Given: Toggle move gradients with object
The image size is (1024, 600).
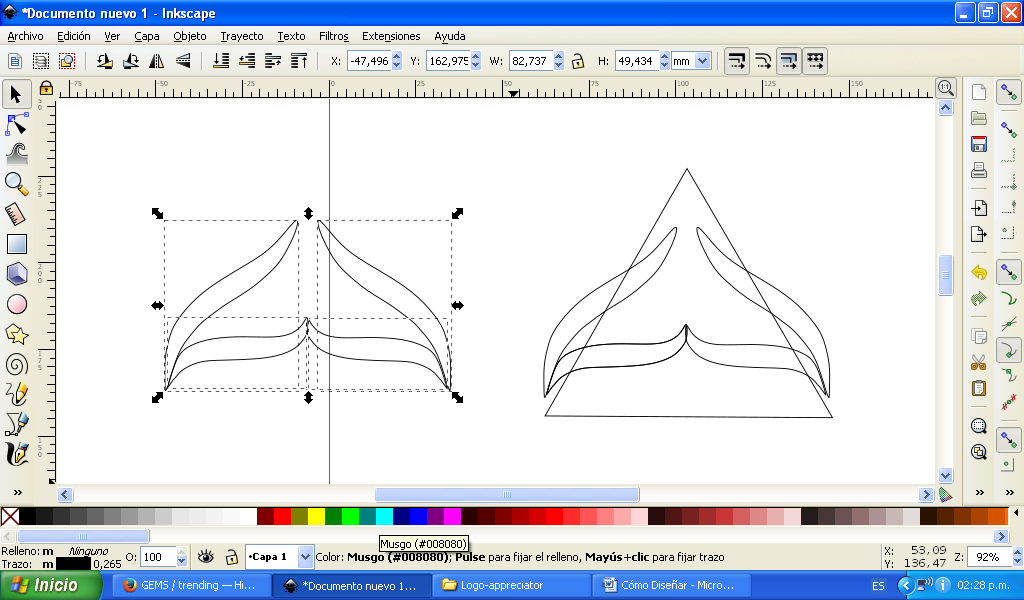Looking at the screenshot, I should (789, 61).
